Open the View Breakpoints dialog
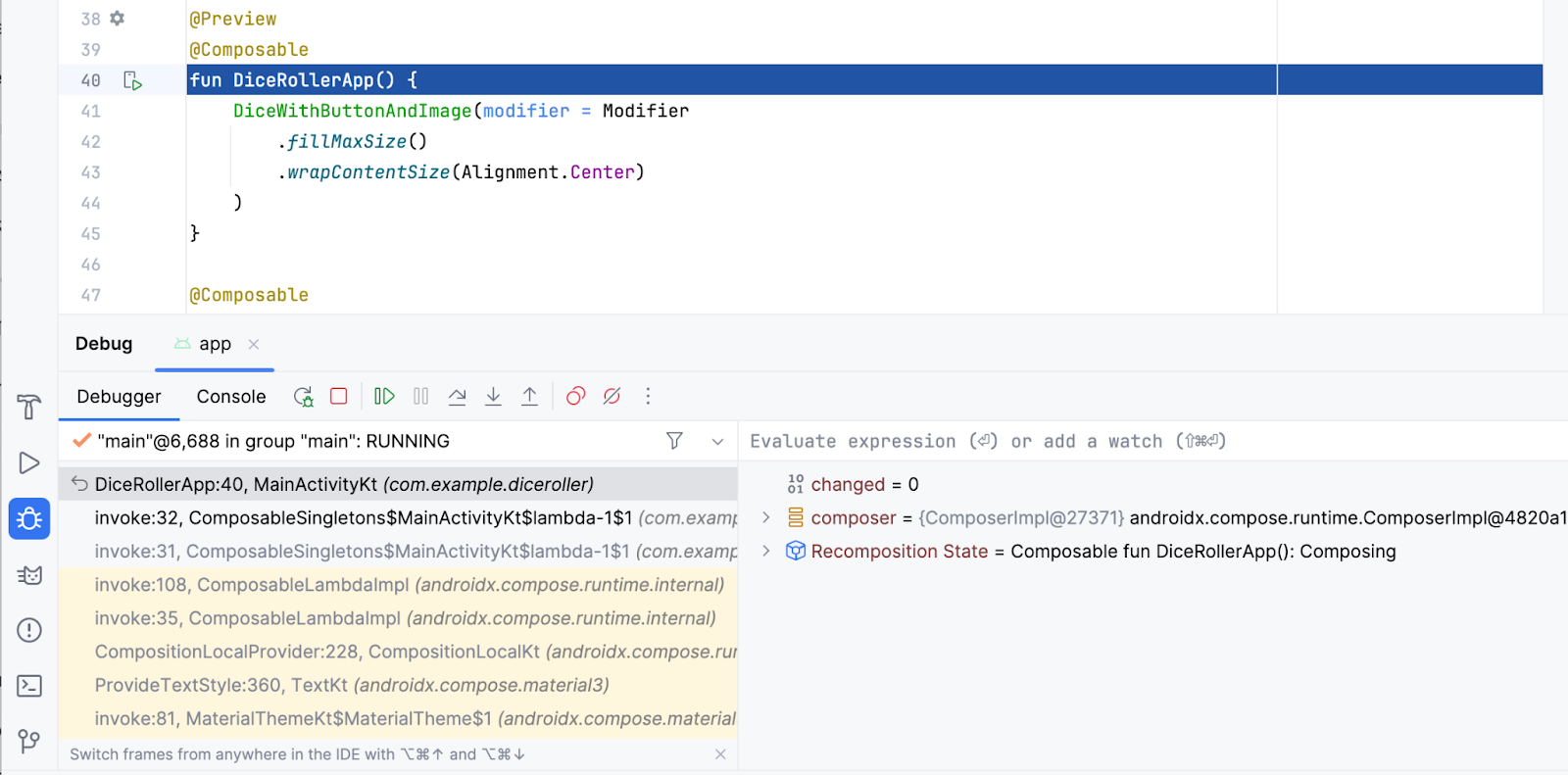 coord(575,397)
